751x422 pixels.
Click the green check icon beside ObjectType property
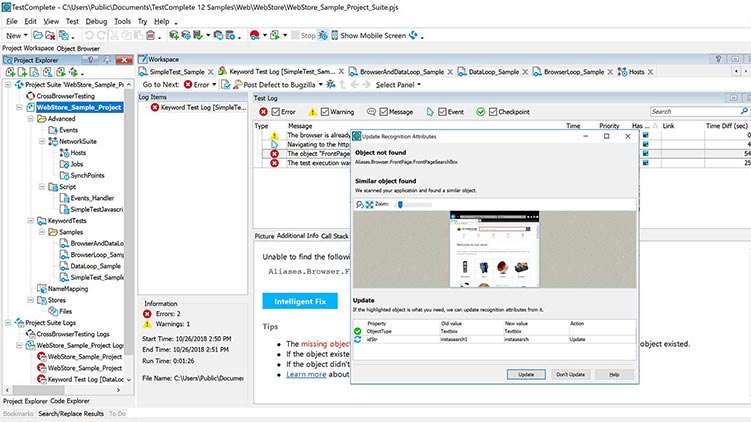tap(357, 331)
